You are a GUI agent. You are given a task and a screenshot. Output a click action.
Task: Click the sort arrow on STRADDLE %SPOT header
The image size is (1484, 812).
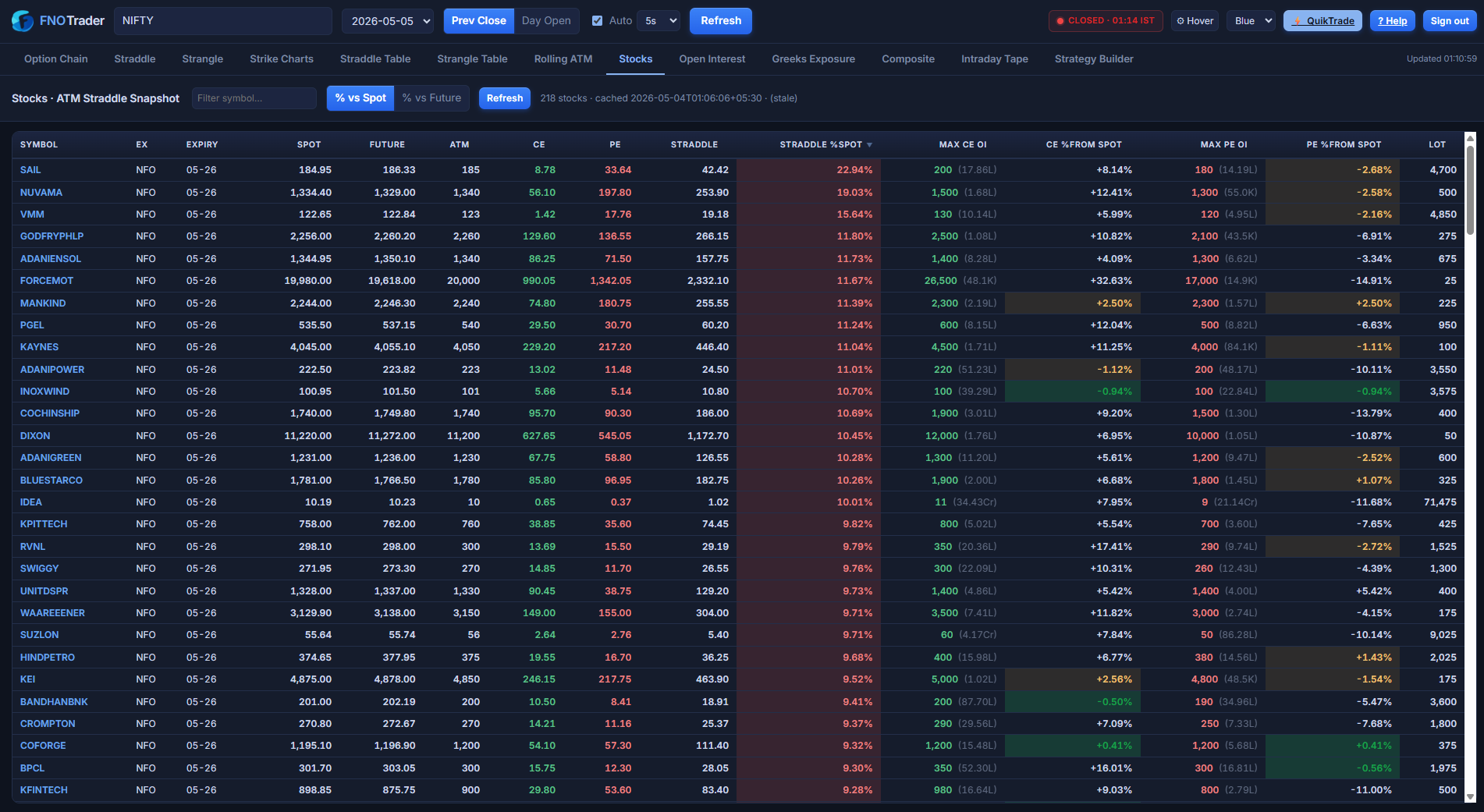tap(869, 145)
